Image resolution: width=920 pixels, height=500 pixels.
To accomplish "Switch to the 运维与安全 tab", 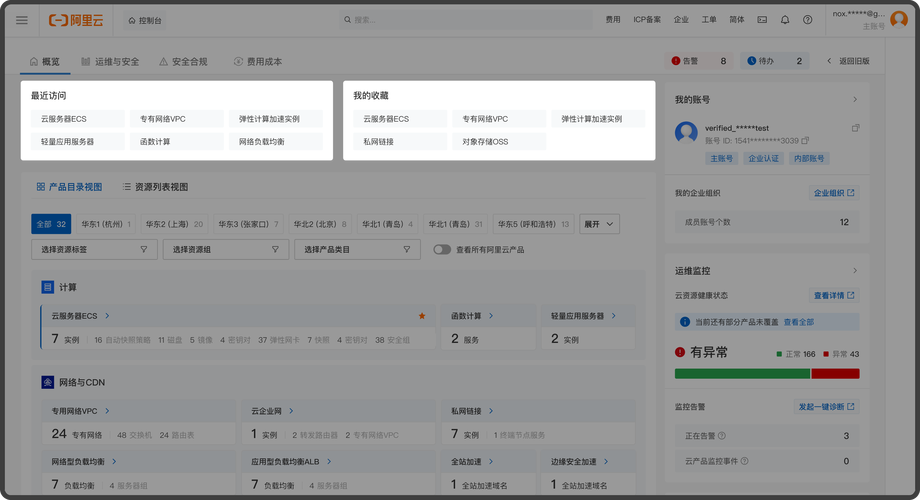I will coord(110,62).
